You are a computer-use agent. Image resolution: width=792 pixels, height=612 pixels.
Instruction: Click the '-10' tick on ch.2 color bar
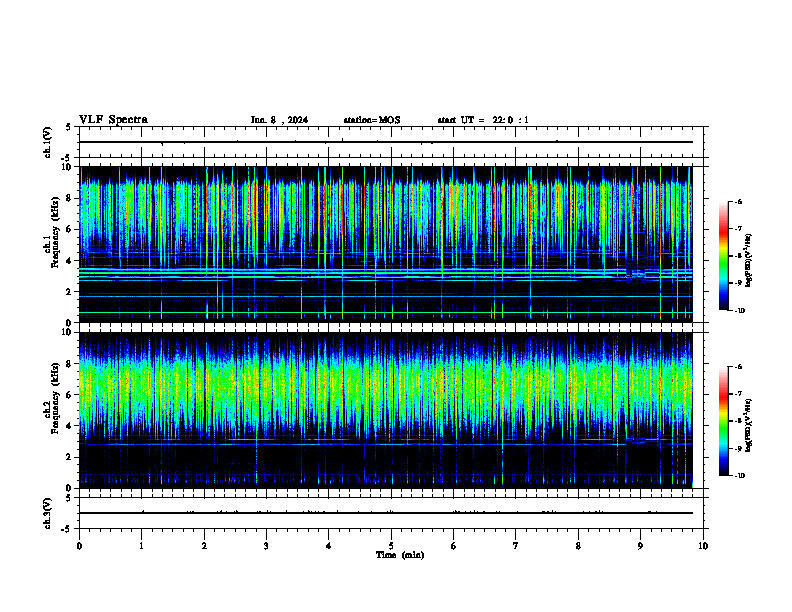740,476
